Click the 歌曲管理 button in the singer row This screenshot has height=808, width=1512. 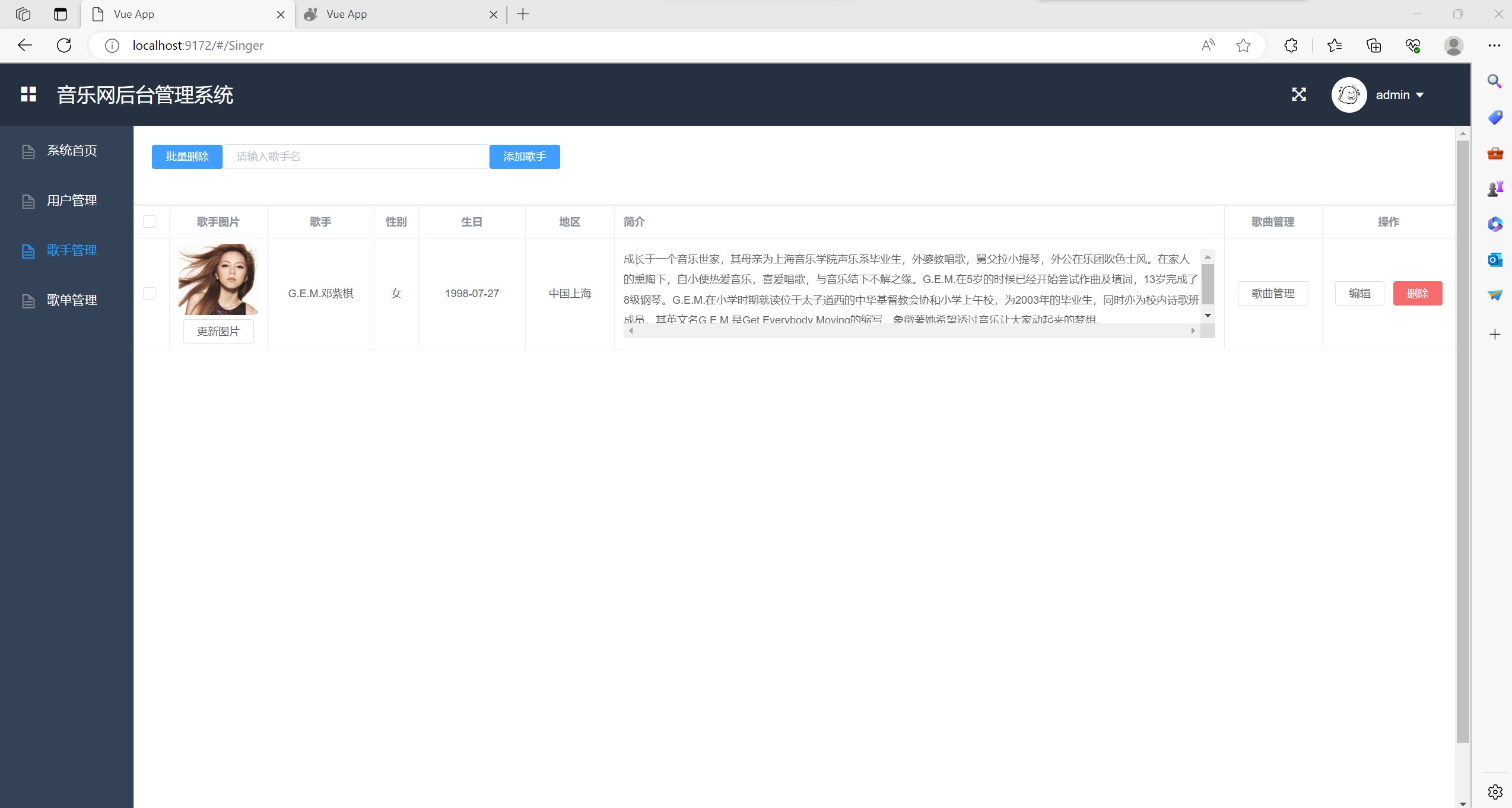[x=1273, y=294]
